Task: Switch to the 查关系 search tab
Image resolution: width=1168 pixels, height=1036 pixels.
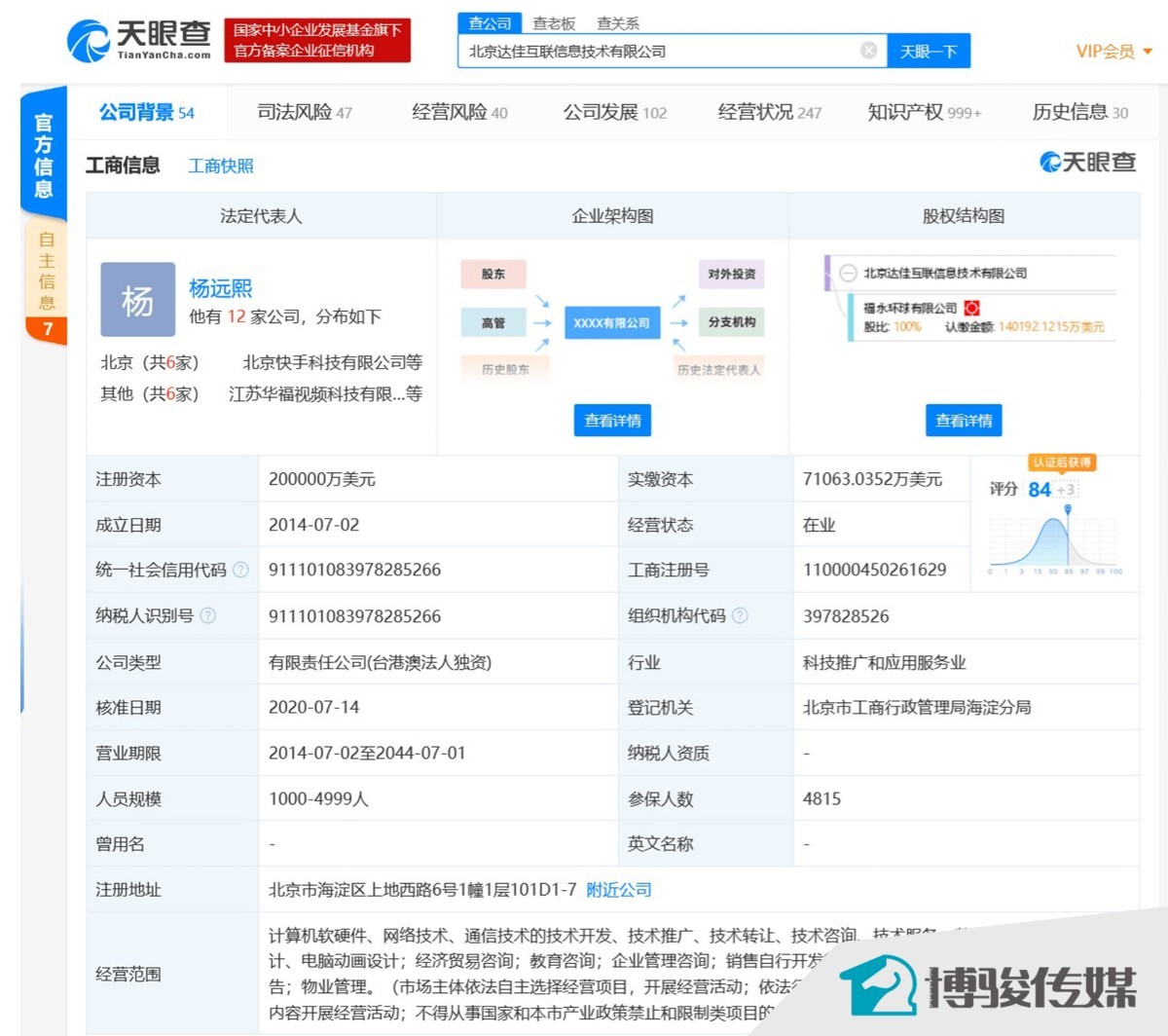Action: pos(618,23)
